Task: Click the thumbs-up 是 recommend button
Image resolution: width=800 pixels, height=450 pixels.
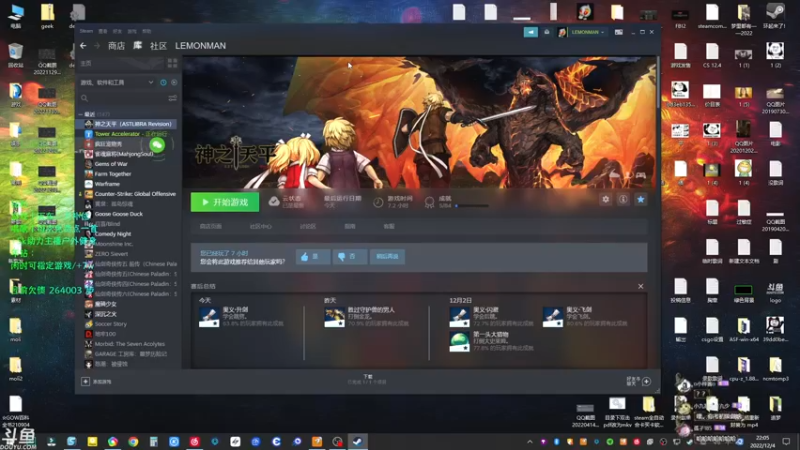Action: 313,256
